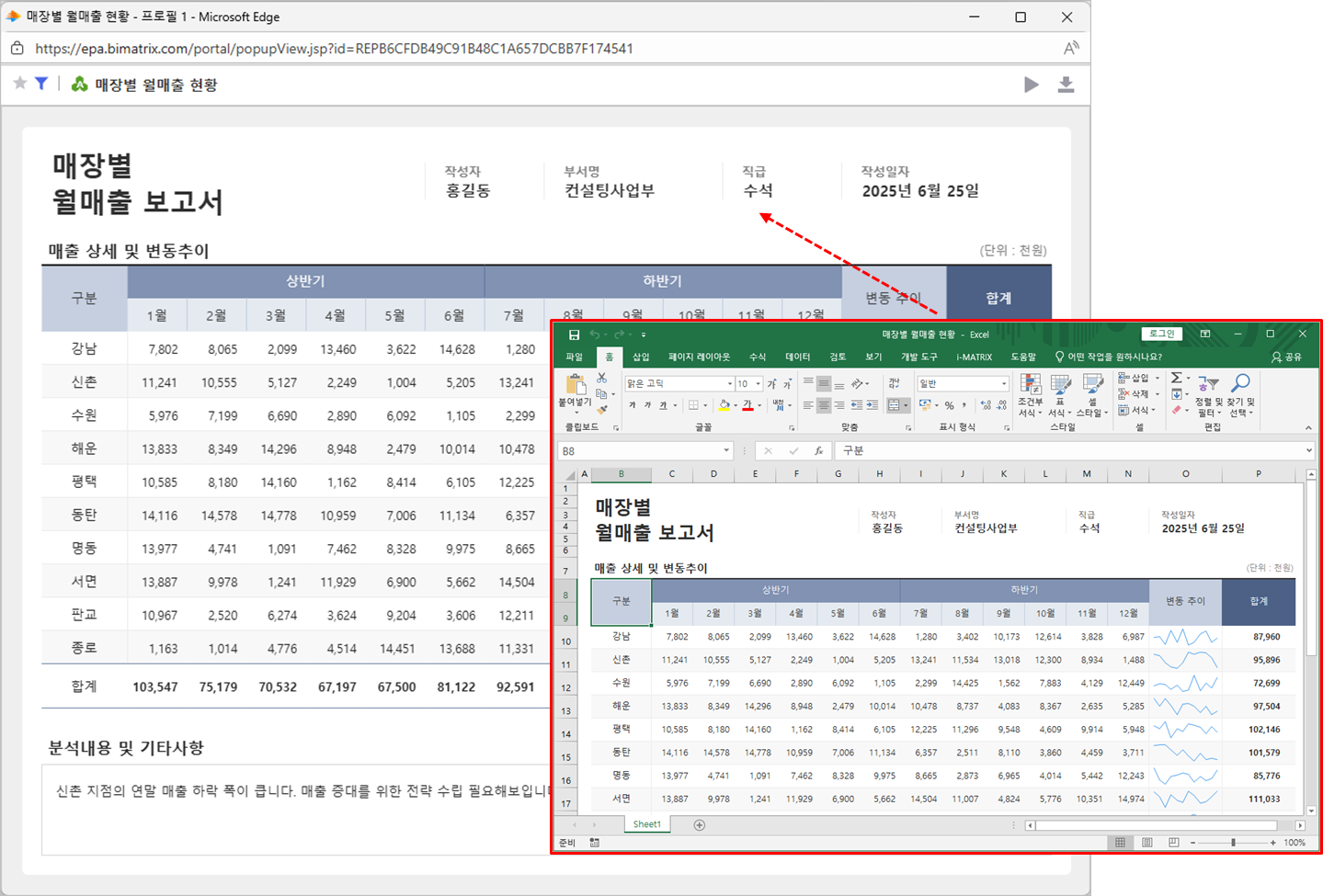Open the 삽입 ribbon tab
The width and height of the screenshot is (1323, 896).
point(641,357)
